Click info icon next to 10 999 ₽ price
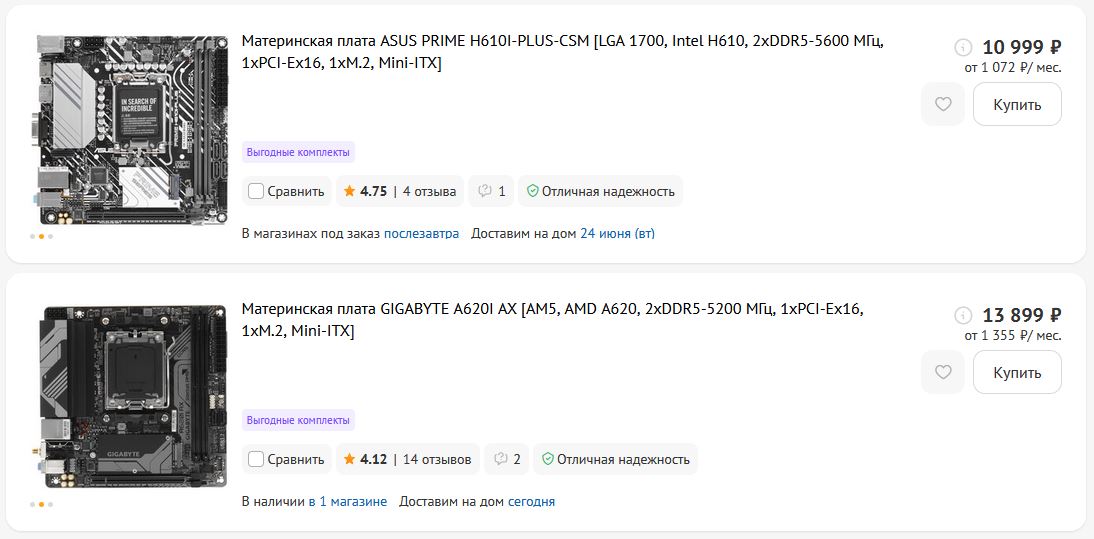Image resolution: width=1094 pixels, height=539 pixels. (x=963, y=47)
